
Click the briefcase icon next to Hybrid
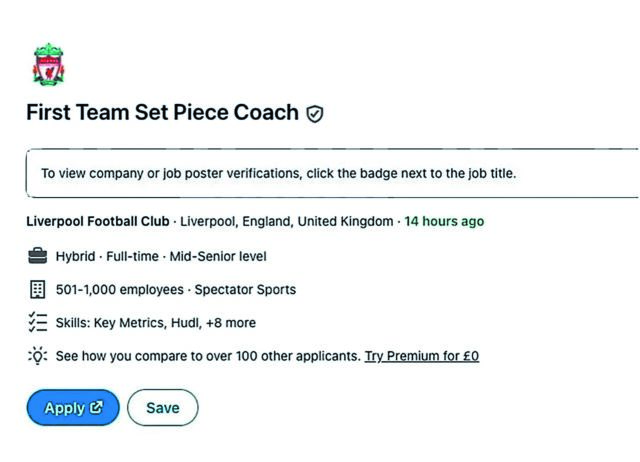38,256
